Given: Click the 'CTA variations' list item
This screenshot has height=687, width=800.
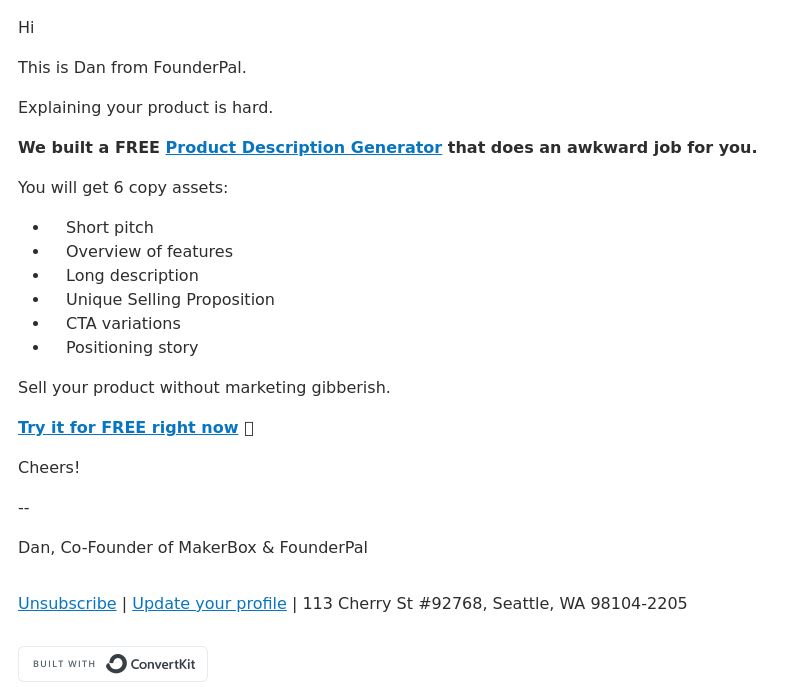Looking at the screenshot, I should (123, 323).
